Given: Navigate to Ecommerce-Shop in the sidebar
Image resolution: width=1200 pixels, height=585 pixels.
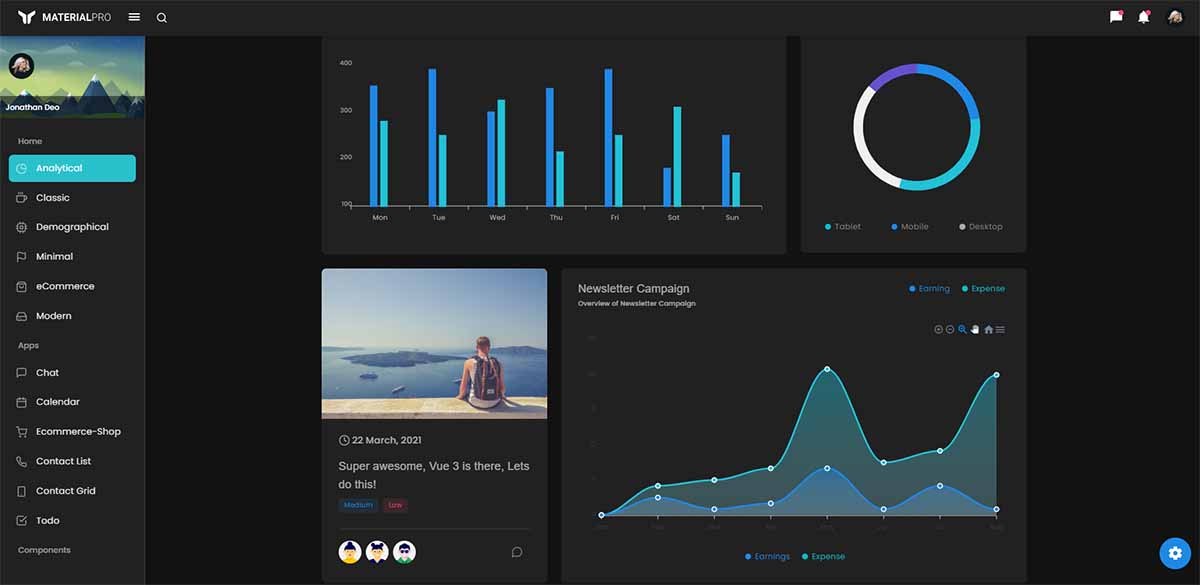Looking at the screenshot, I should pos(78,431).
